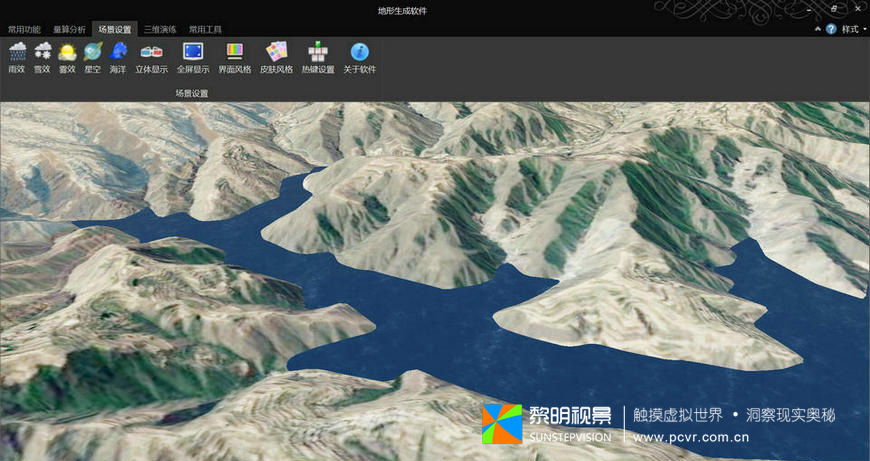Restore the window size from title bar
Screen dimensions: 870x461
834,8
